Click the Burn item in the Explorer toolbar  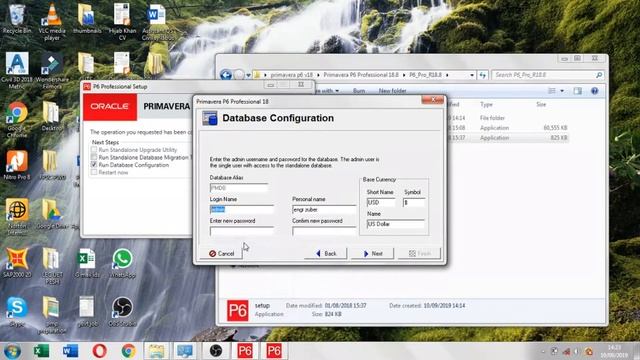tap(359, 91)
